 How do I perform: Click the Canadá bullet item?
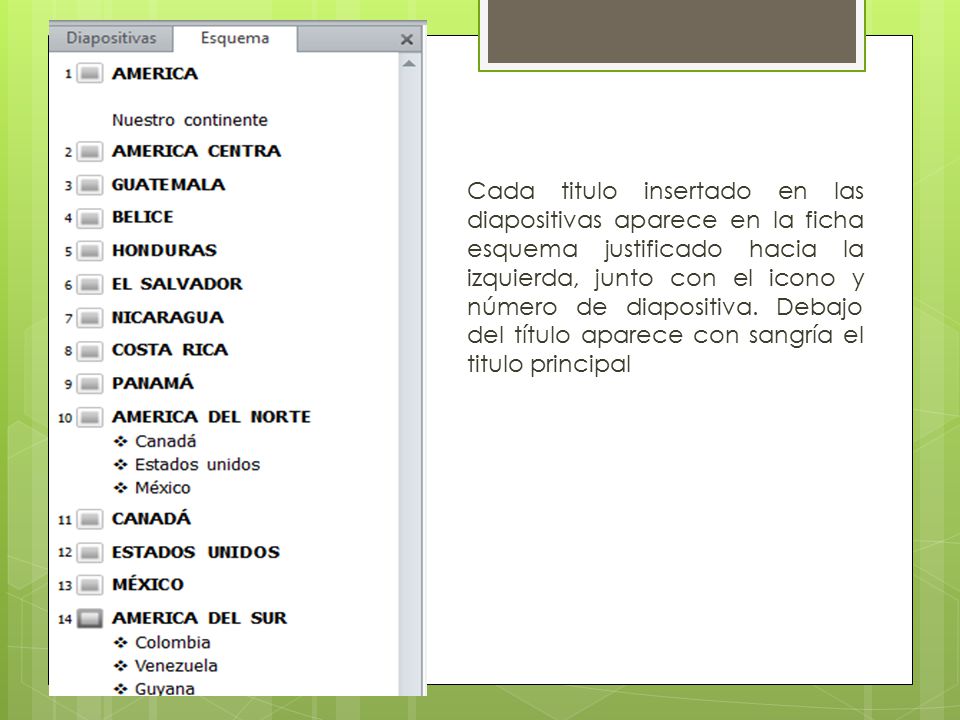[165, 441]
